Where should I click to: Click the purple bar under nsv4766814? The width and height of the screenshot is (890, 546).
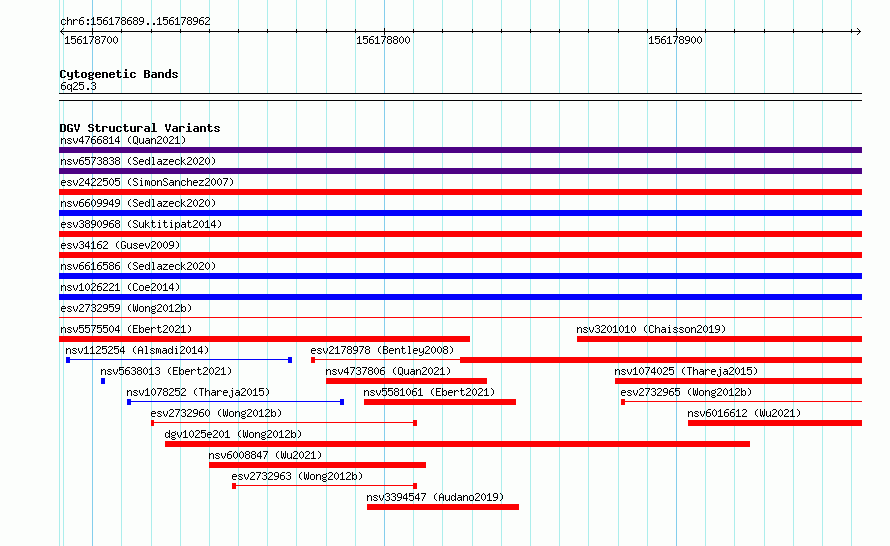coord(460,150)
